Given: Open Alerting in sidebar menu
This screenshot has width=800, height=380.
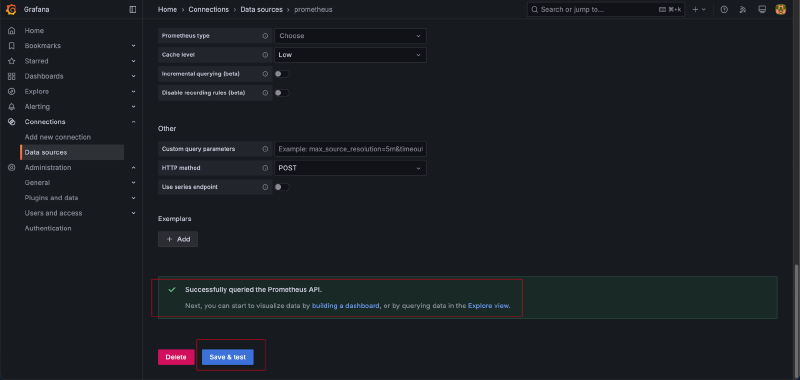Looking at the screenshot, I should click(x=37, y=107).
